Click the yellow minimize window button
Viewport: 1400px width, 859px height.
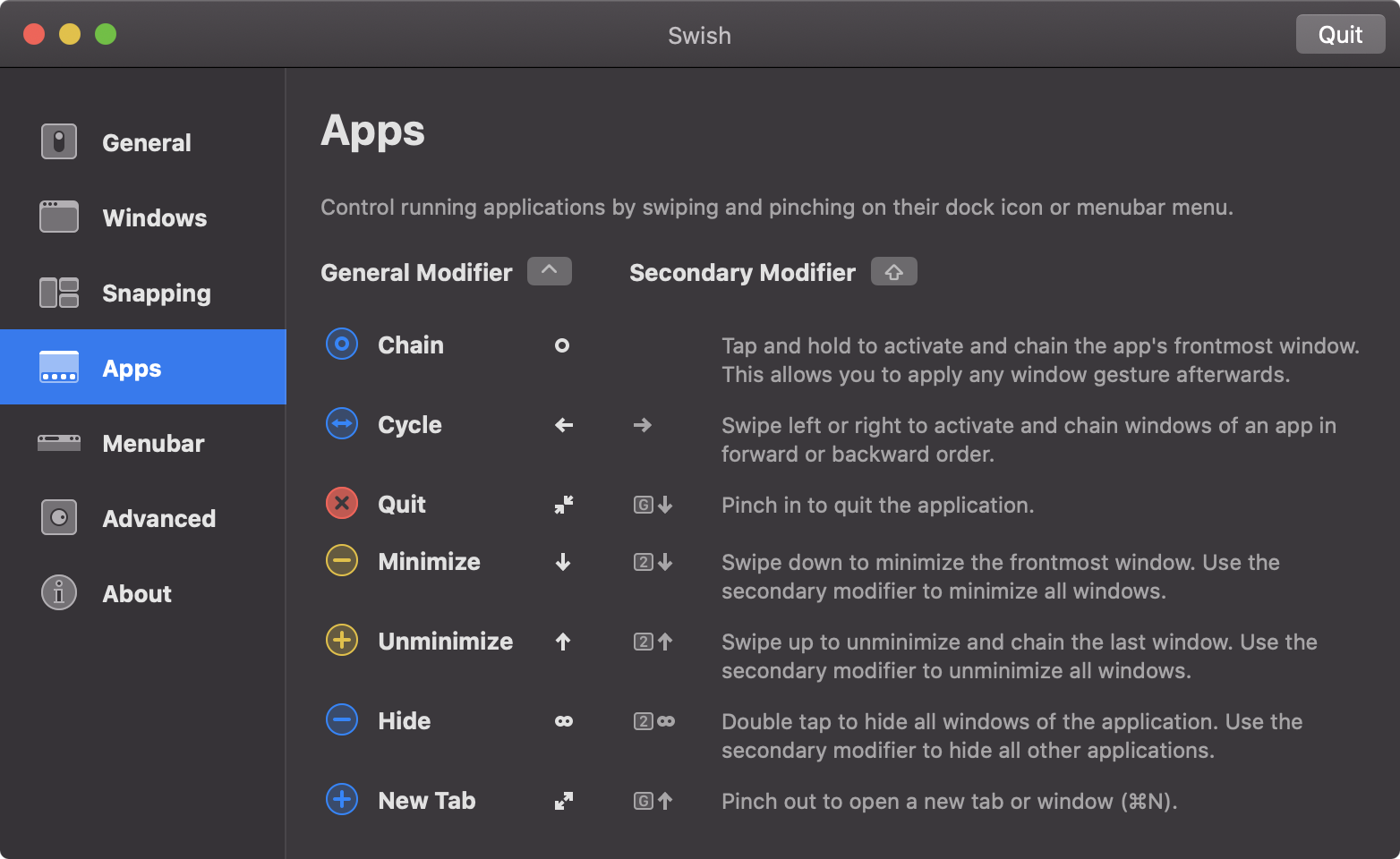point(70,34)
